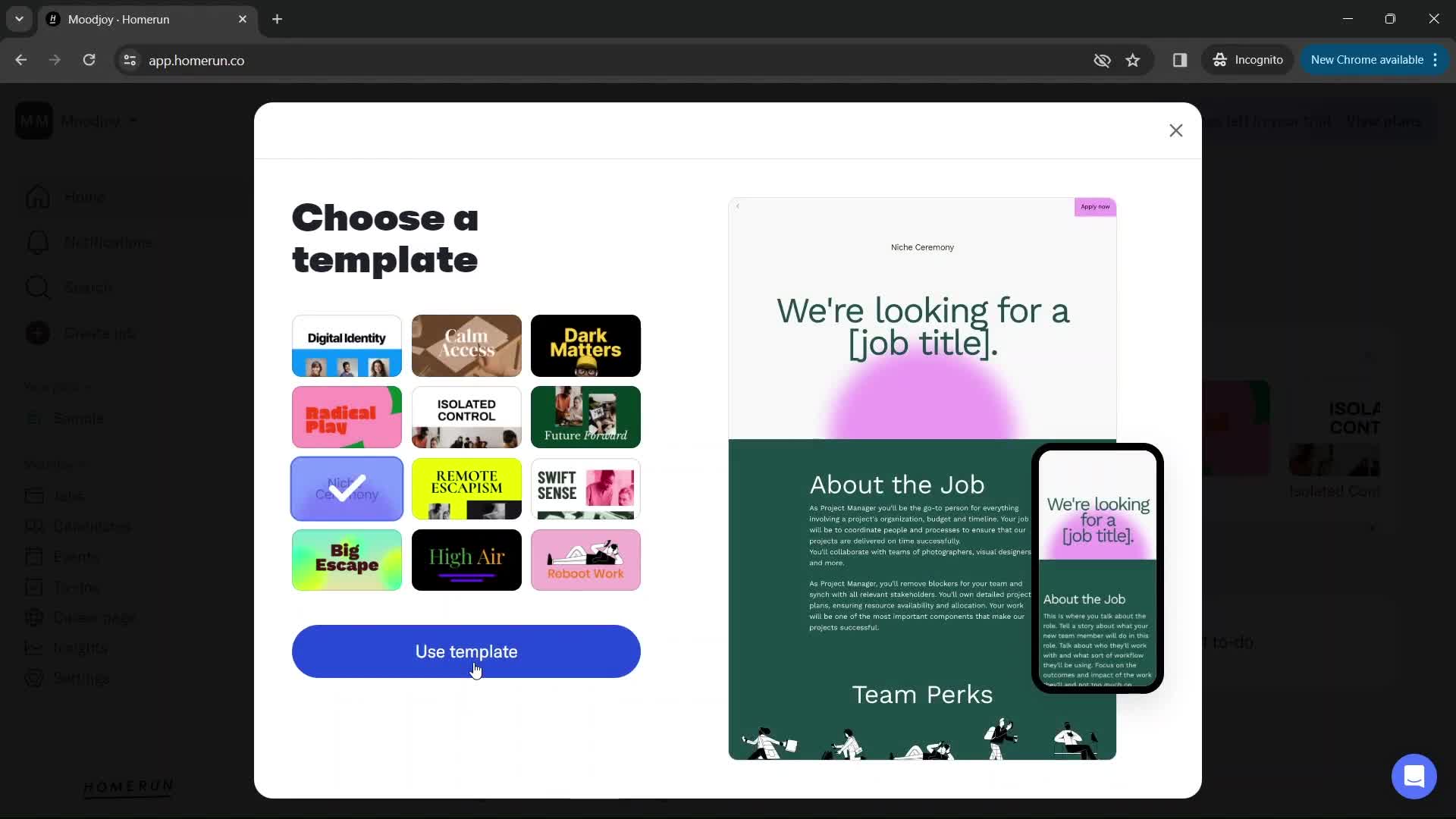Viewport: 1456px width, 819px height.
Task: Click the Swift Sense template icon
Action: coord(586,488)
